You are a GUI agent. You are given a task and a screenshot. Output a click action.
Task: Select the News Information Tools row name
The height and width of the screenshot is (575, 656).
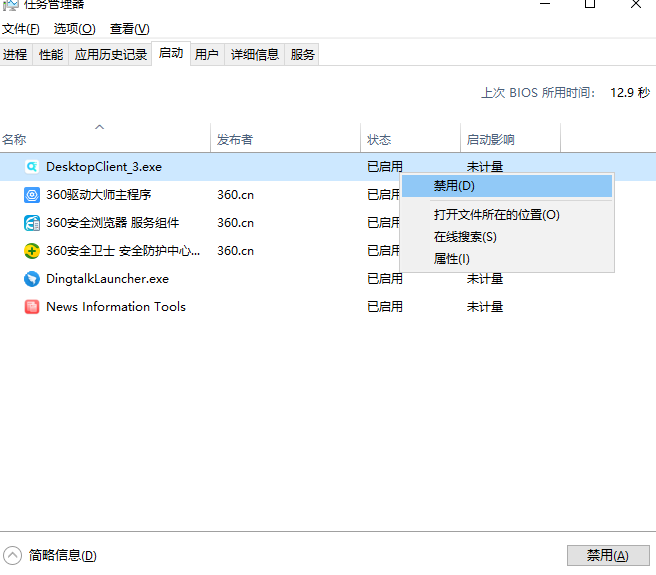(116, 307)
